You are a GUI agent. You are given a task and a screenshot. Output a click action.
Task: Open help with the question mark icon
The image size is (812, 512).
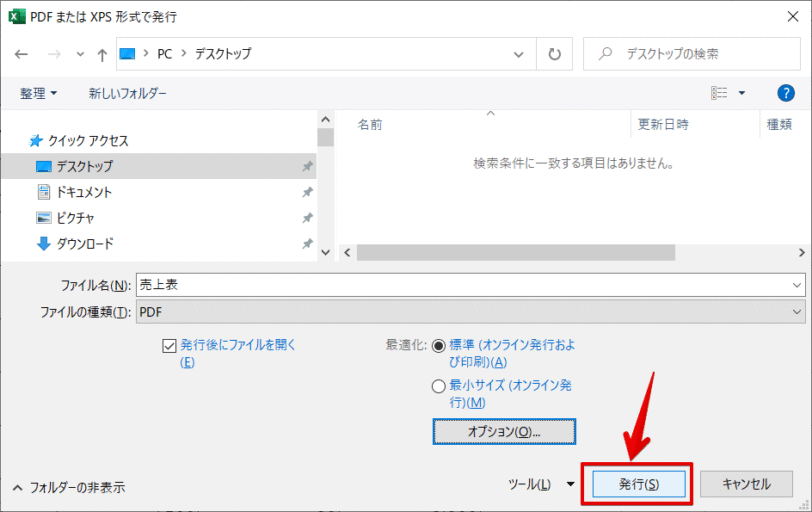click(x=786, y=93)
